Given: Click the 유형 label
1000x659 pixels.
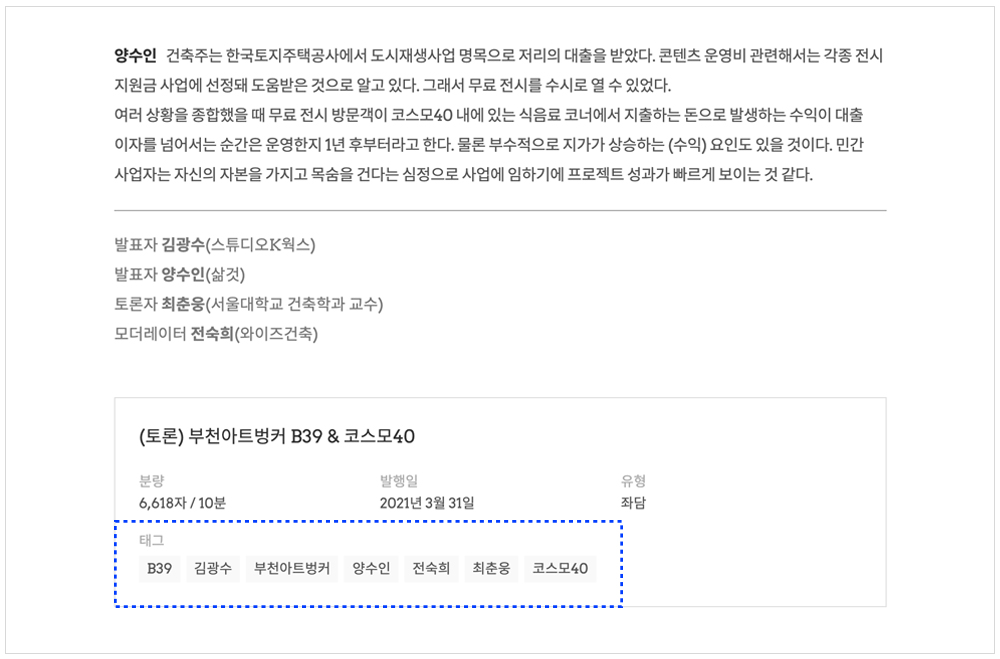Looking at the screenshot, I should pyautogui.click(x=633, y=481).
